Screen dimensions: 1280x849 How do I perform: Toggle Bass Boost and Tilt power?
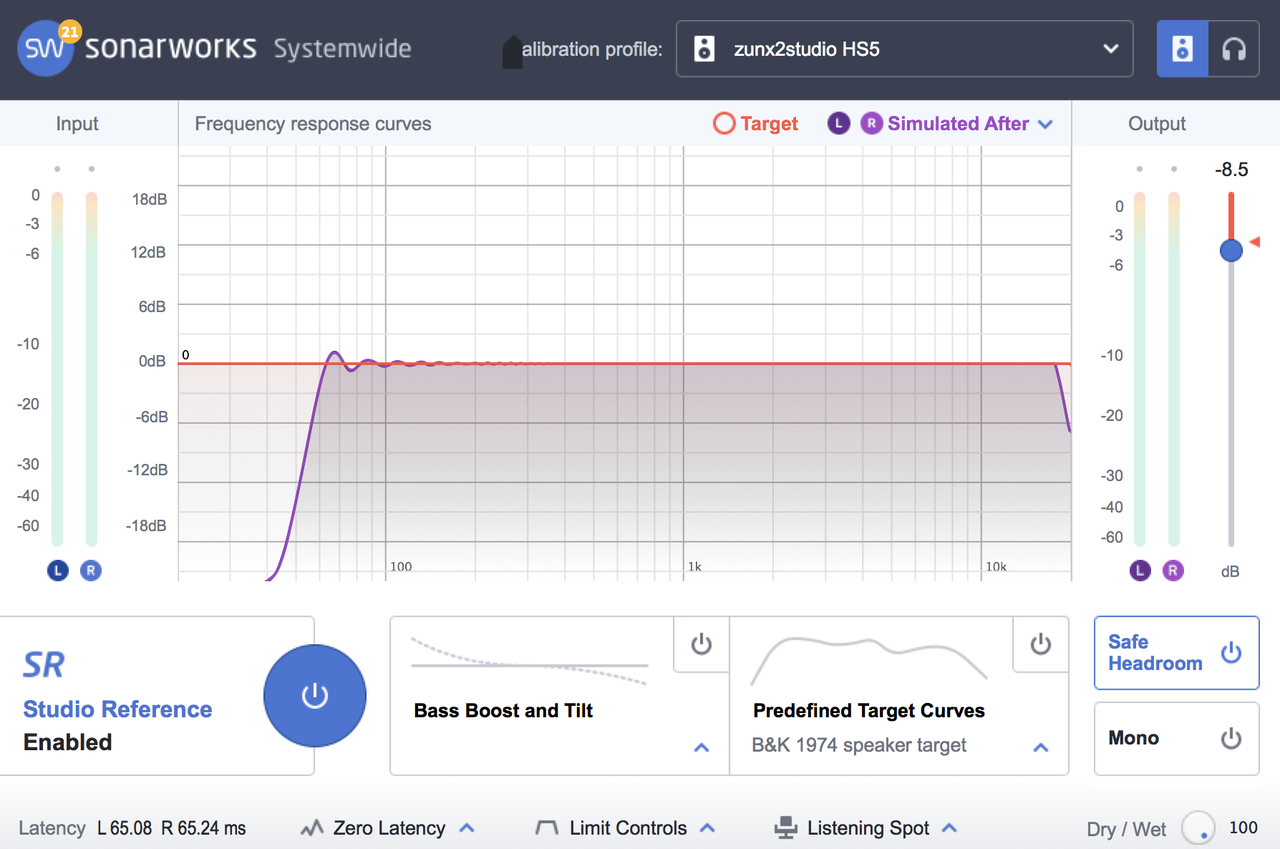[x=702, y=644]
